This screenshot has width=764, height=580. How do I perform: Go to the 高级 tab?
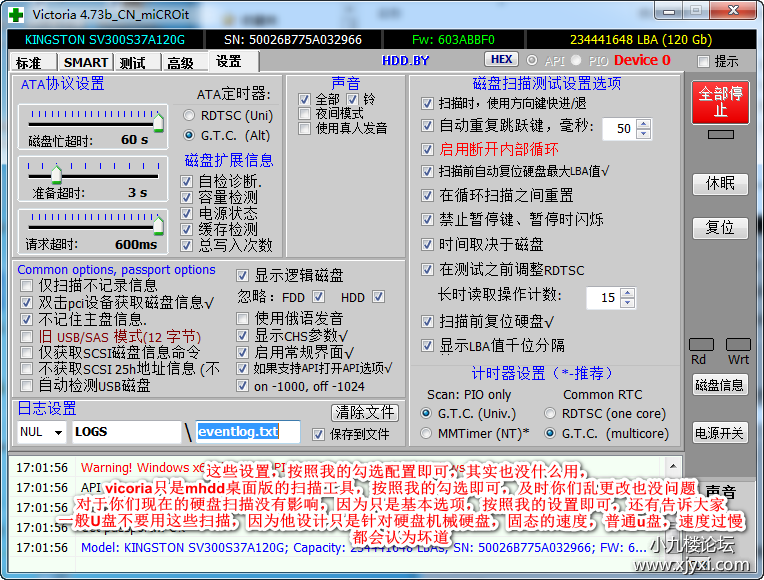(x=180, y=62)
